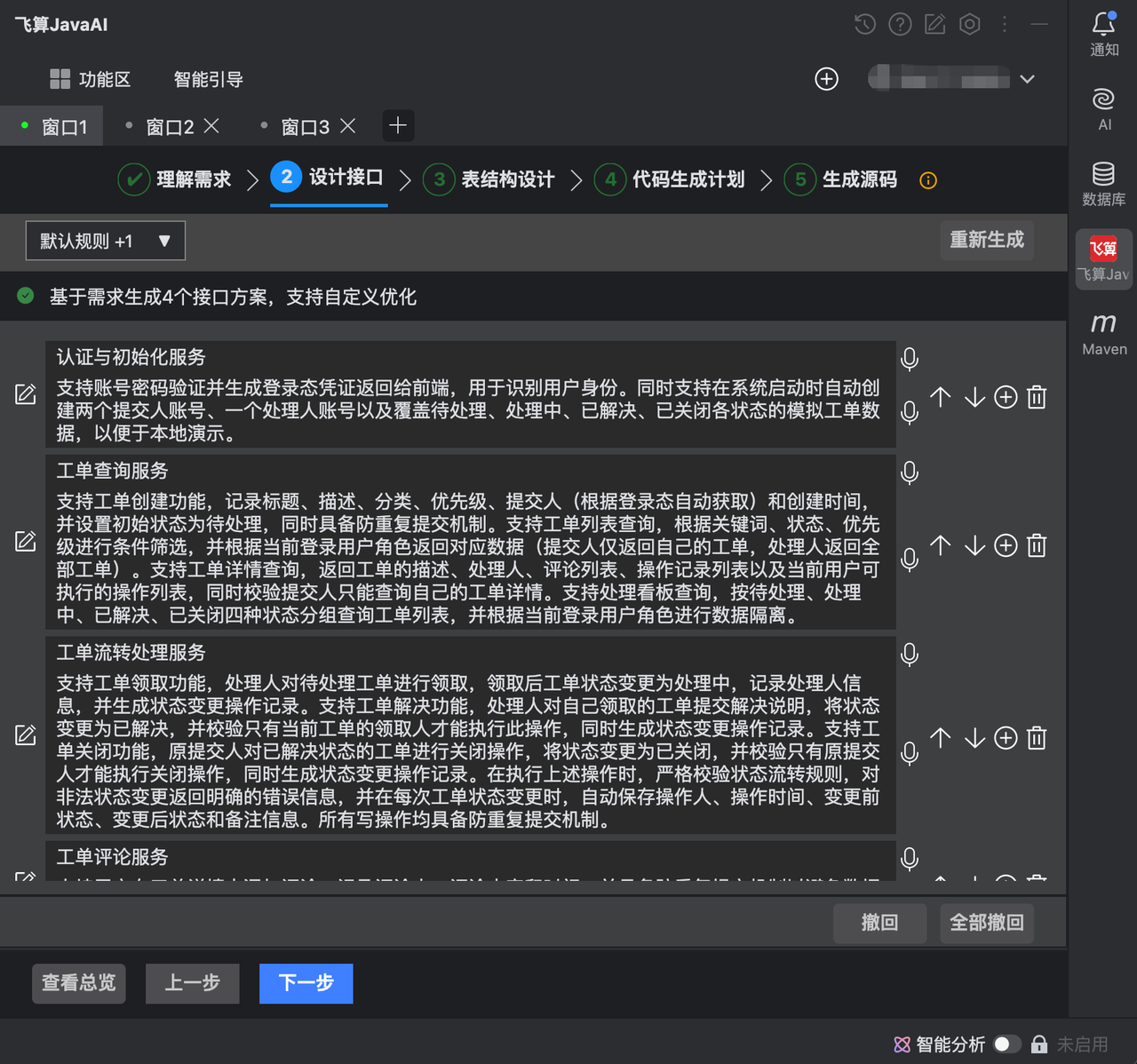The height and width of the screenshot is (1064, 1137).
Task: Click the 下一步 button
Action: click(x=306, y=983)
